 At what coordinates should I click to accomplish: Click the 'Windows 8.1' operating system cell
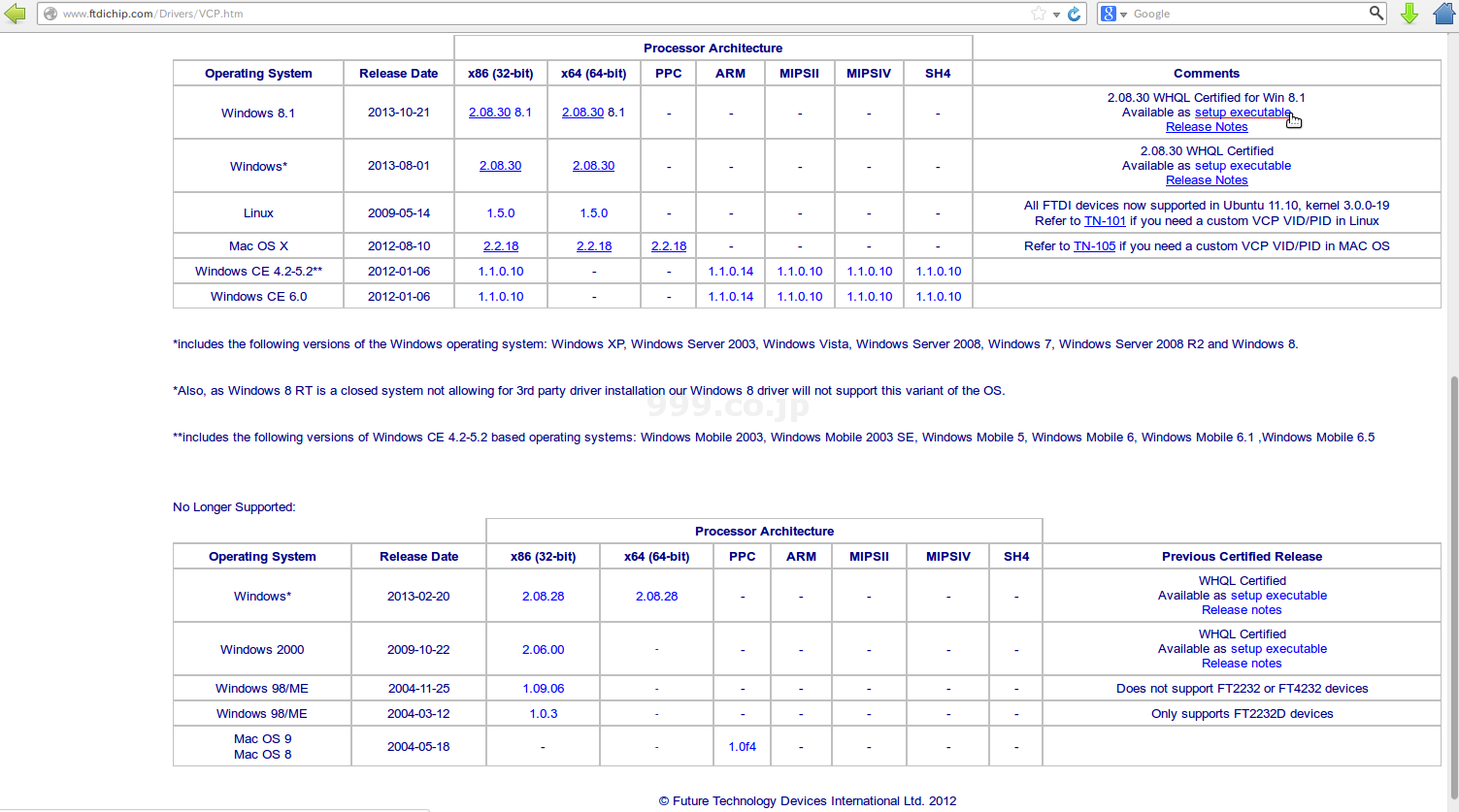[258, 113]
